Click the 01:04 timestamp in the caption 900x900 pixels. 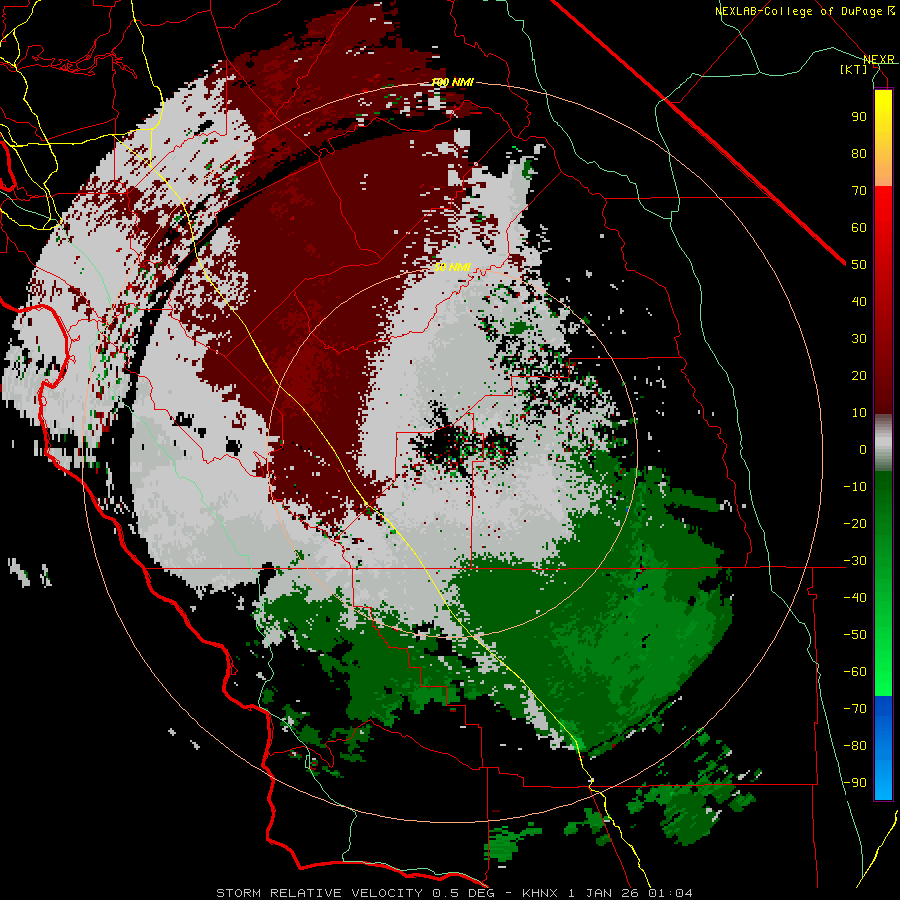(x=670, y=893)
